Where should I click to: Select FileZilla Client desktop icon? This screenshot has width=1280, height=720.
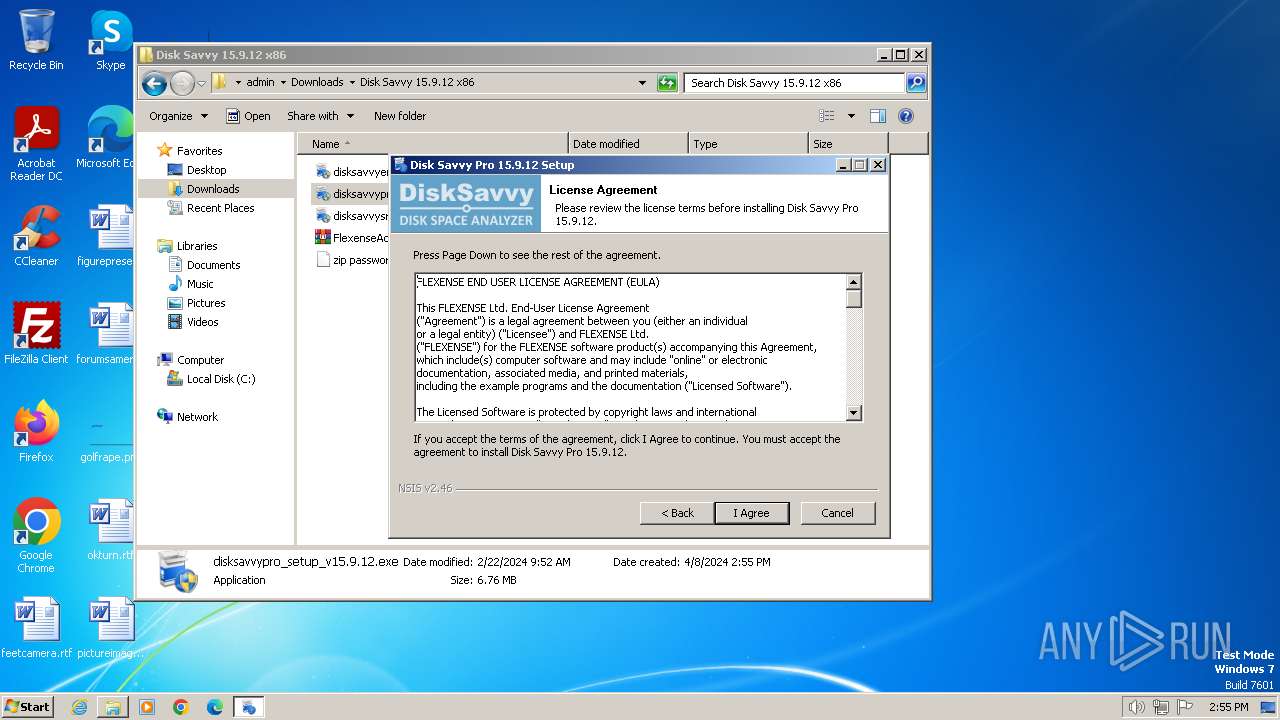point(36,333)
